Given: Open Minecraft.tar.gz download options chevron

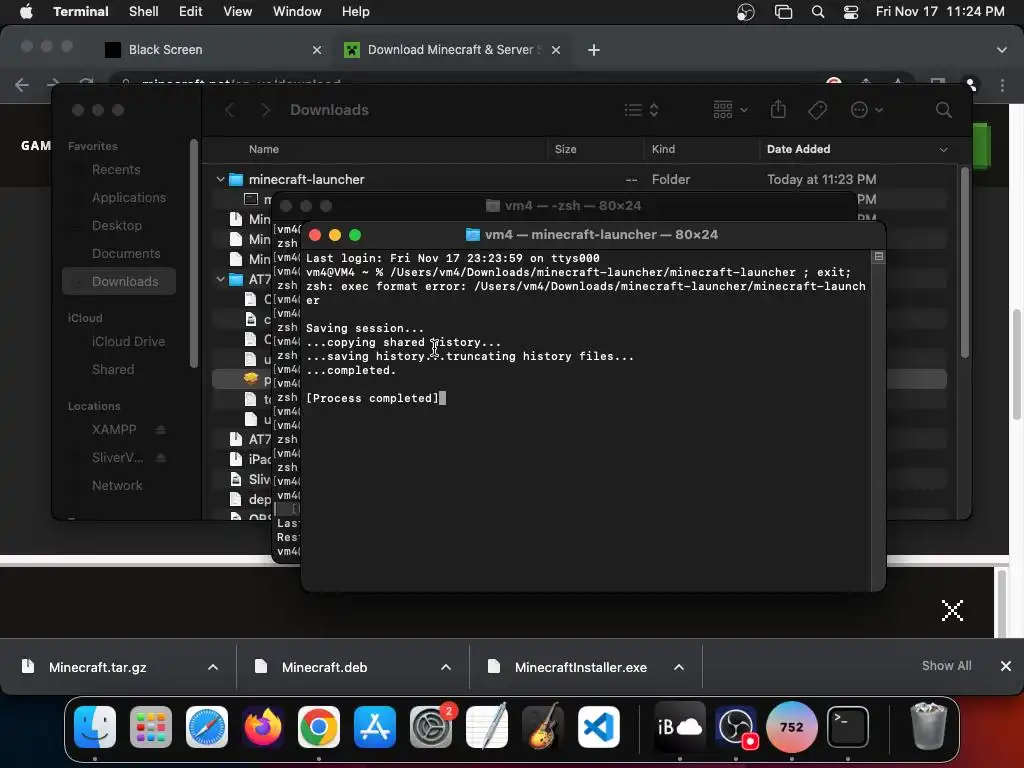Looking at the screenshot, I should (x=213, y=667).
